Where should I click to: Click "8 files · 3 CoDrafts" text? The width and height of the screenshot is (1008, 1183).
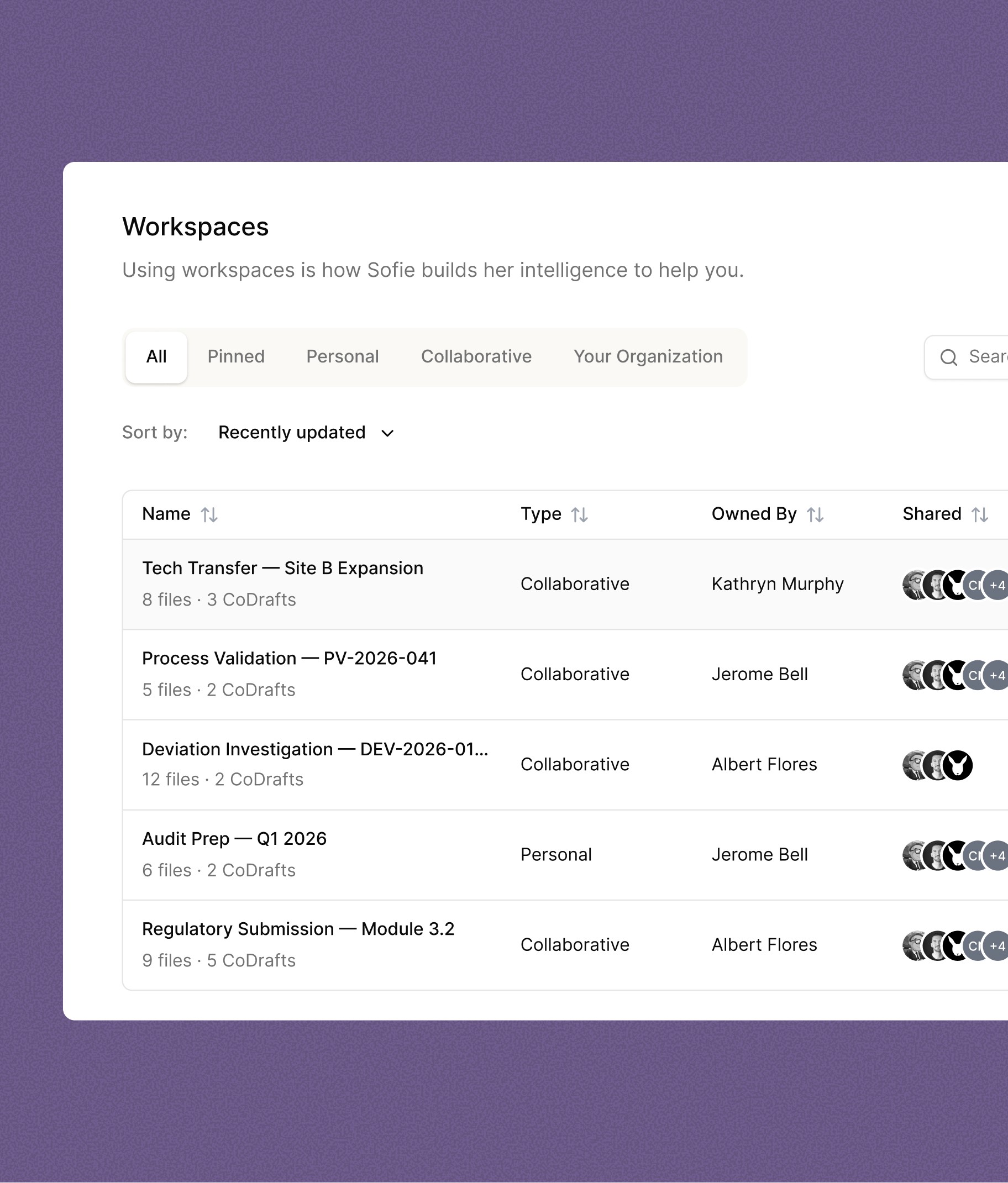[219, 600]
